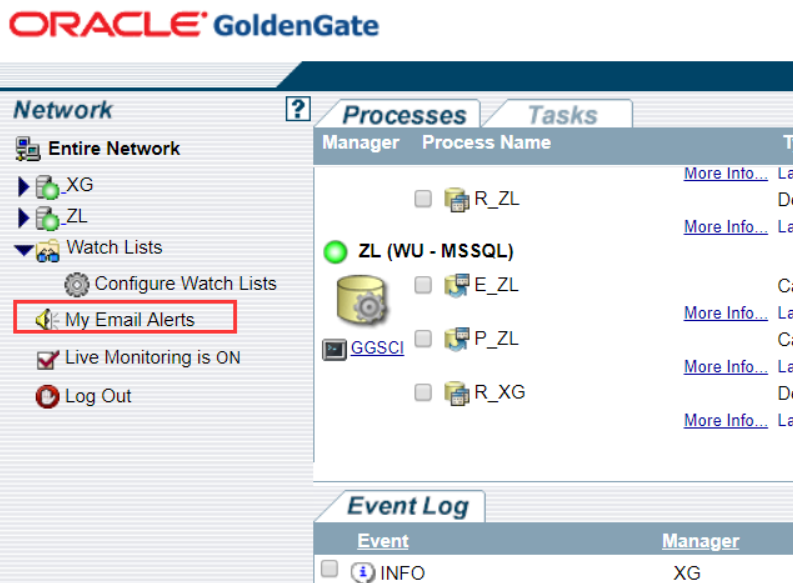Click the Oracle GoldenGate logo

(x=194, y=25)
